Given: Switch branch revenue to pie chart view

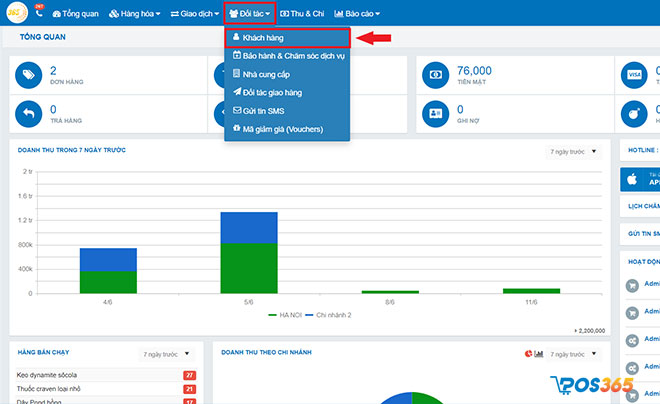Looking at the screenshot, I should pyautogui.click(x=528, y=354).
